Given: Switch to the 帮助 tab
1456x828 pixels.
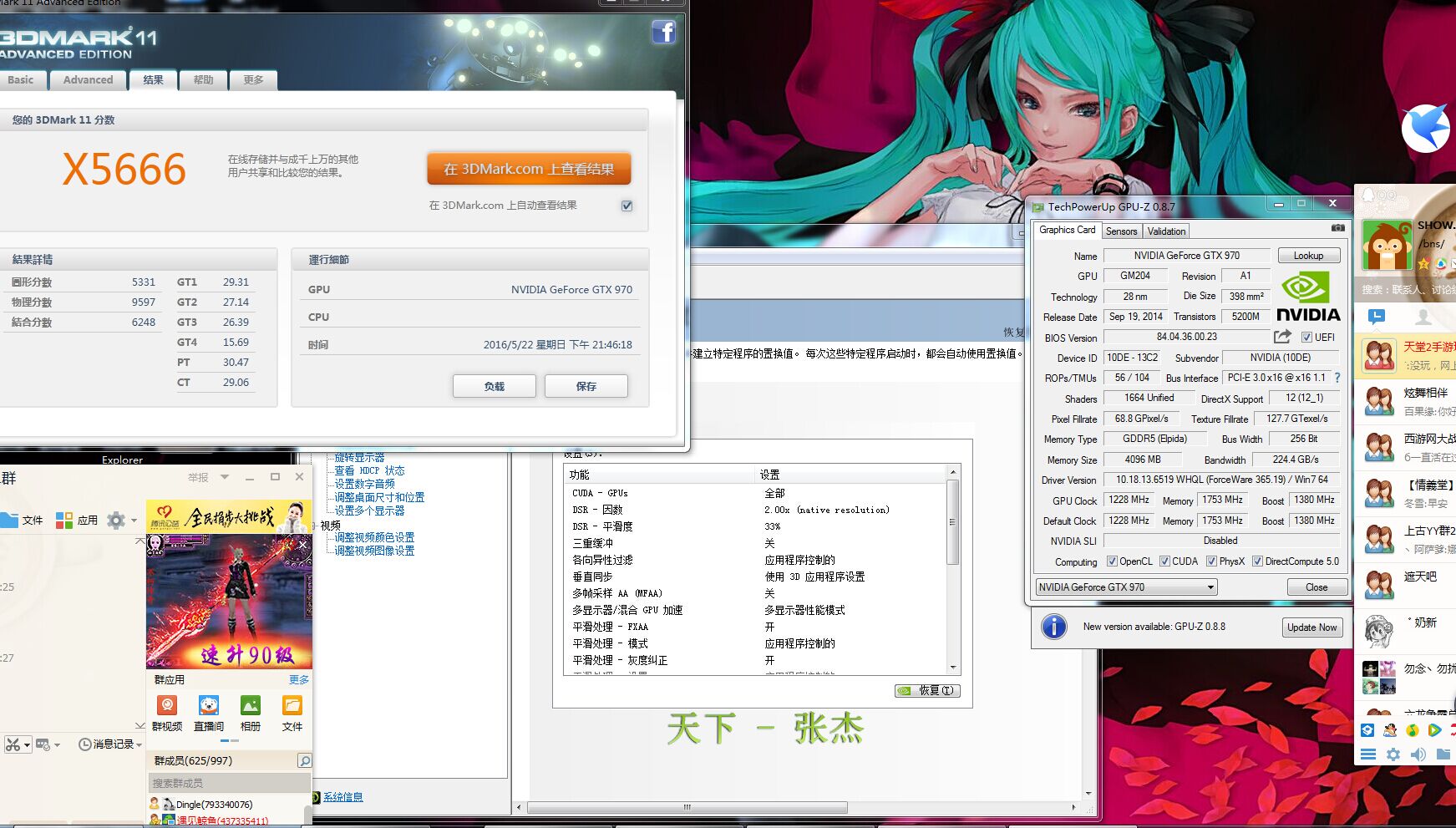Looking at the screenshot, I should 203,80.
